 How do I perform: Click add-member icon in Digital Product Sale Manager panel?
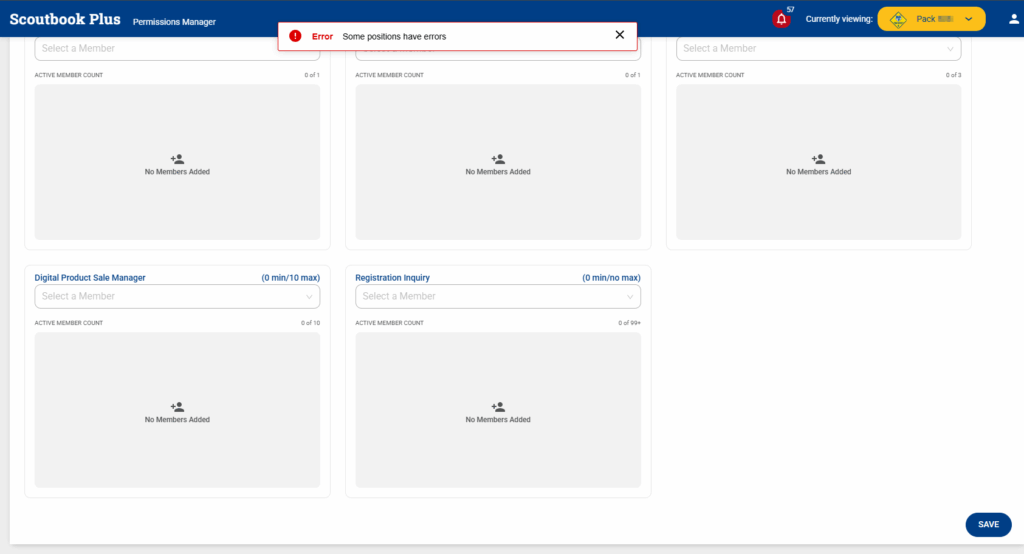[x=177, y=407]
